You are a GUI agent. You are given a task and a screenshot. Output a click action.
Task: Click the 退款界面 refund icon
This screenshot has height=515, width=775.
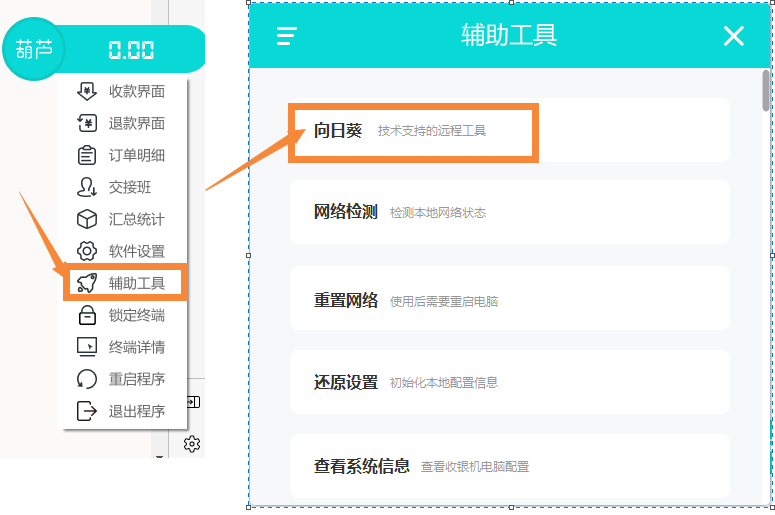87,123
